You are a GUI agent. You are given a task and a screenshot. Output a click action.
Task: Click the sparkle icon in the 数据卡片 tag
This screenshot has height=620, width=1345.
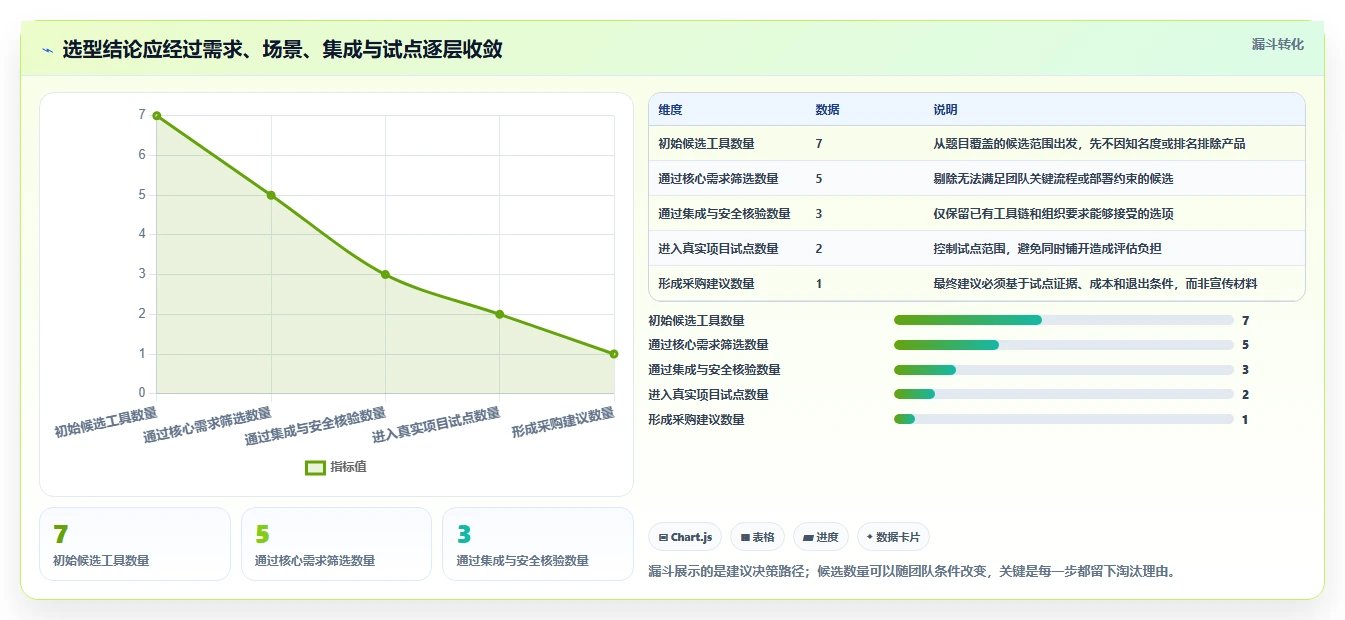870,537
